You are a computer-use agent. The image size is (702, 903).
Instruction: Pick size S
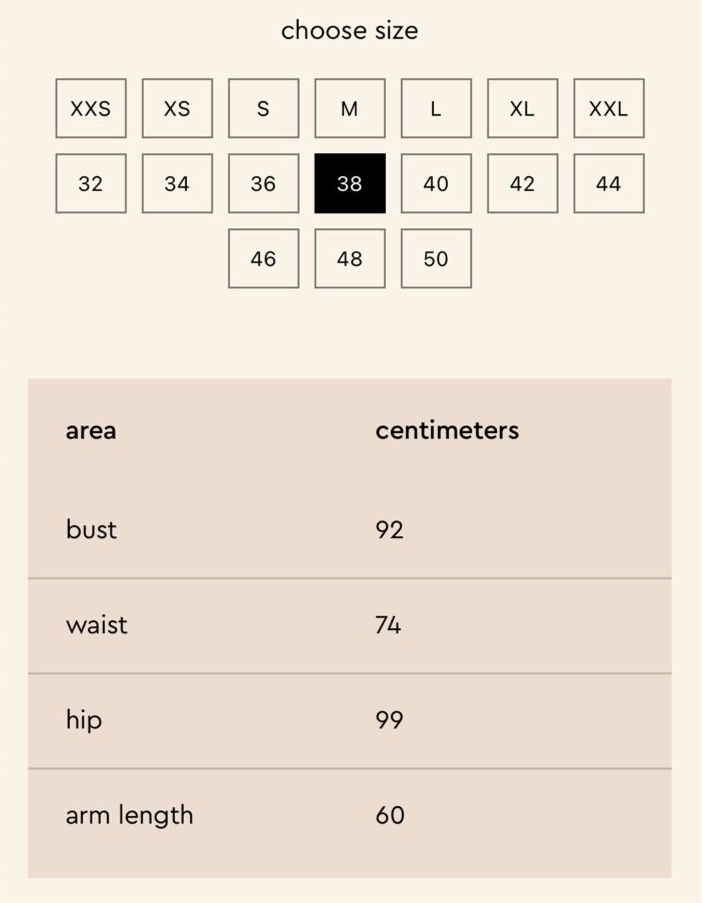click(x=263, y=108)
